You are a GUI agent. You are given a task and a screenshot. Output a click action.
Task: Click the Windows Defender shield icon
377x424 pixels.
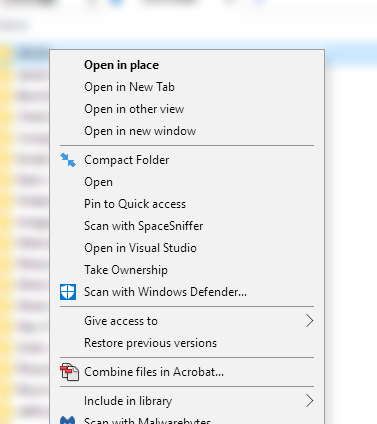68,292
